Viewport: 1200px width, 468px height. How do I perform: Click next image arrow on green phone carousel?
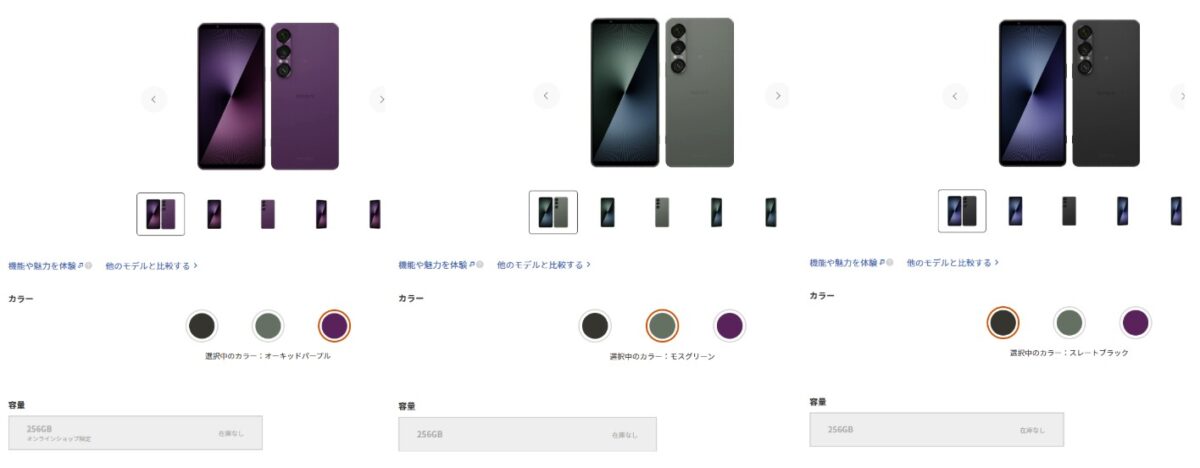pyautogui.click(x=777, y=96)
